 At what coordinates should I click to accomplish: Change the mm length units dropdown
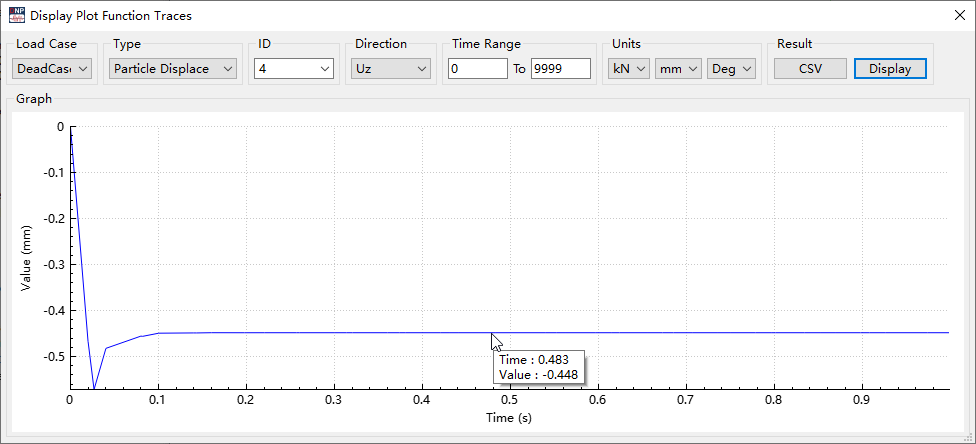[678, 69]
